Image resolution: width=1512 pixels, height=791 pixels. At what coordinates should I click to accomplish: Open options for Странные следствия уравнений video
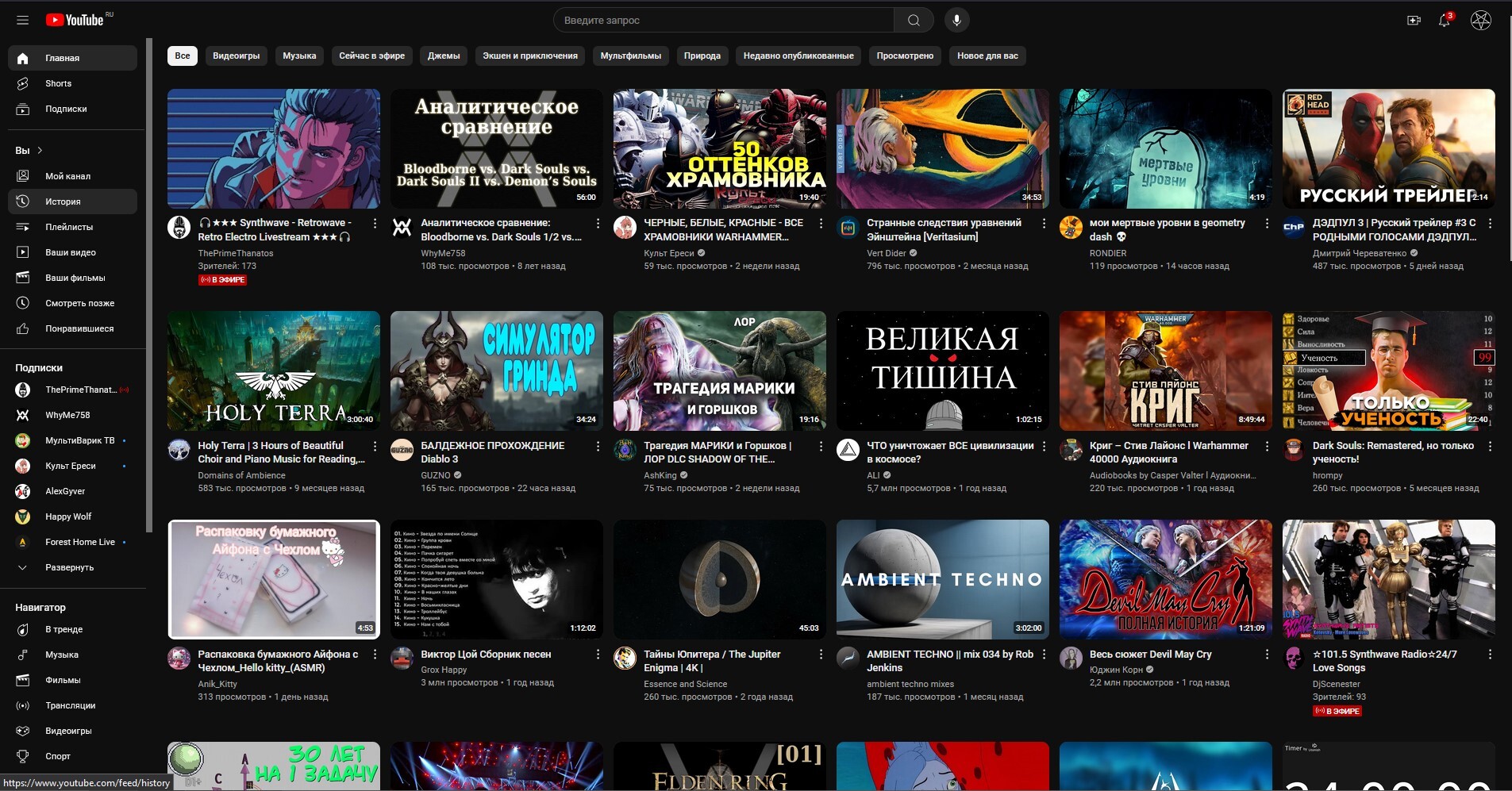click(1044, 224)
